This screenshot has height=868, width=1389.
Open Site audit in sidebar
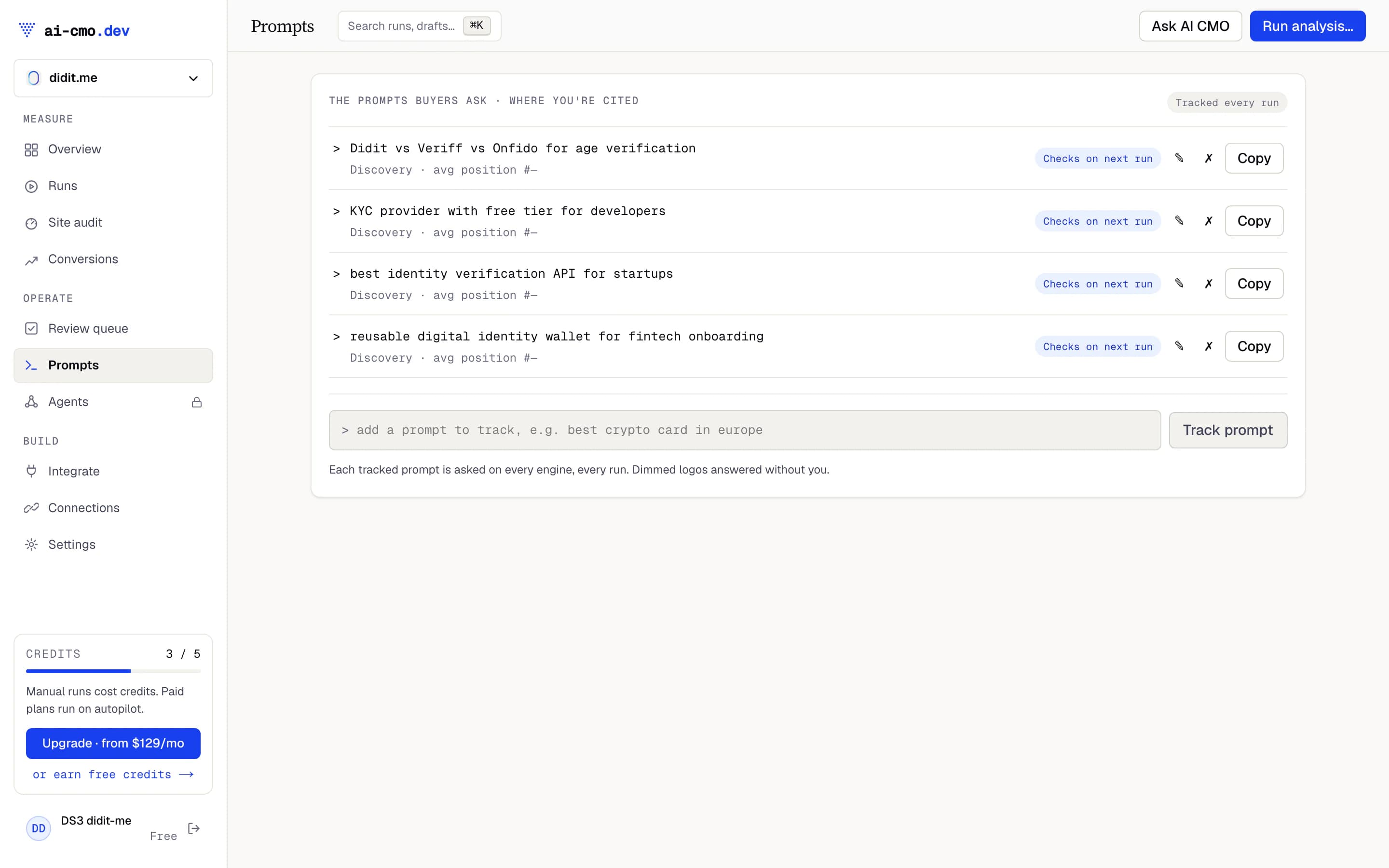click(x=113, y=223)
